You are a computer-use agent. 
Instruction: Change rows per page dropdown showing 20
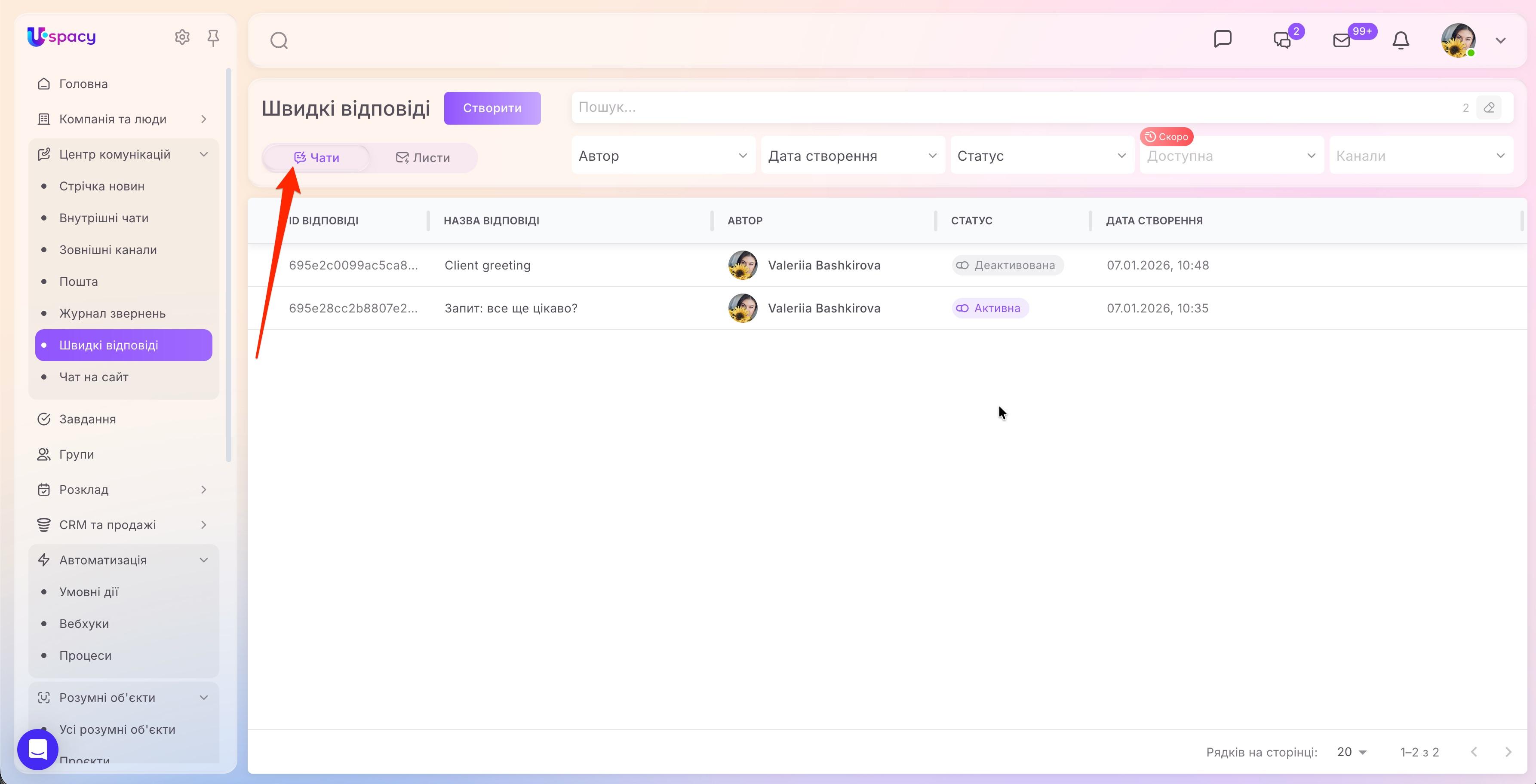[x=1352, y=752]
